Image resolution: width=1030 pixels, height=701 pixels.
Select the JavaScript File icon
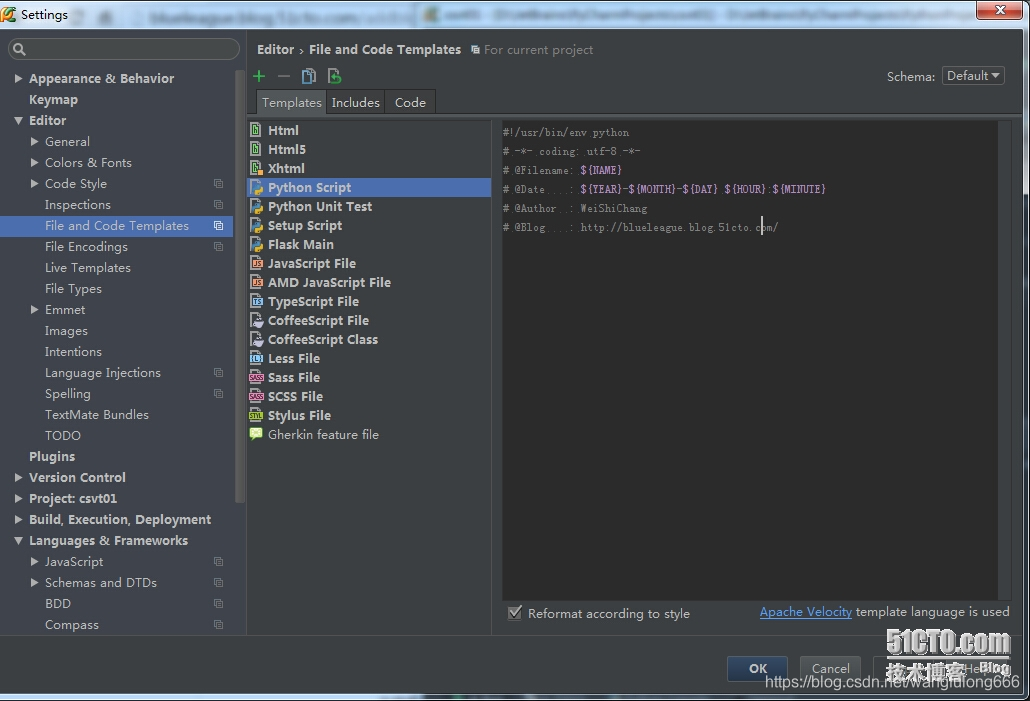(256, 263)
